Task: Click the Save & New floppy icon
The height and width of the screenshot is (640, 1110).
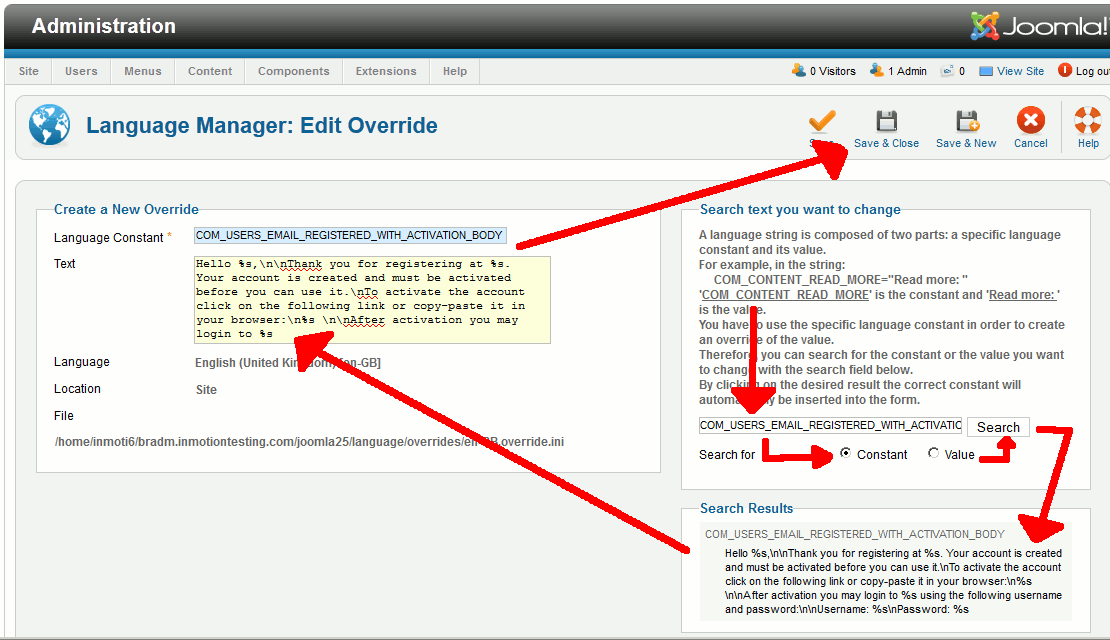Action: point(966,121)
